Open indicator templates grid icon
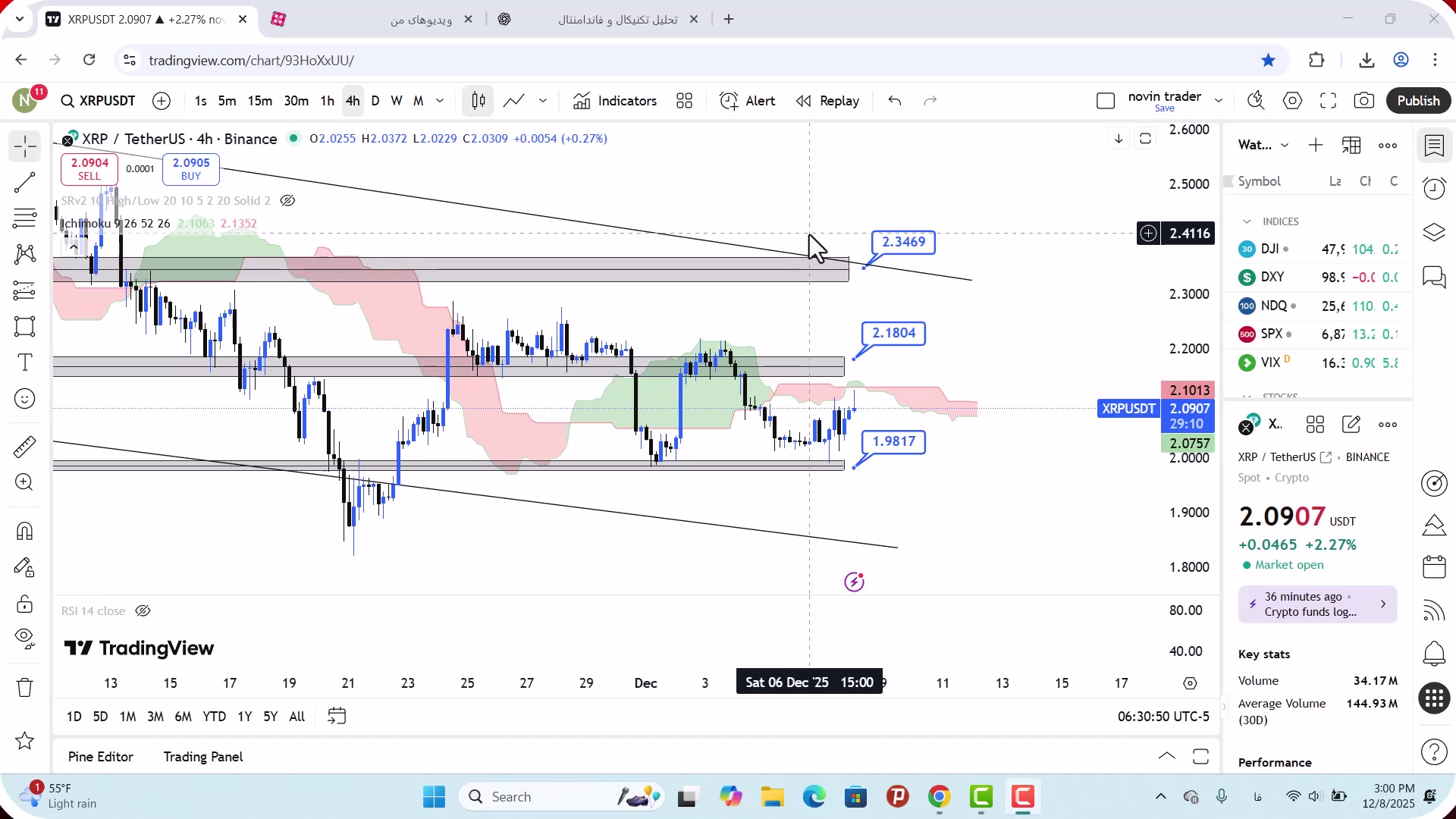This screenshot has height=819, width=1456. click(684, 101)
